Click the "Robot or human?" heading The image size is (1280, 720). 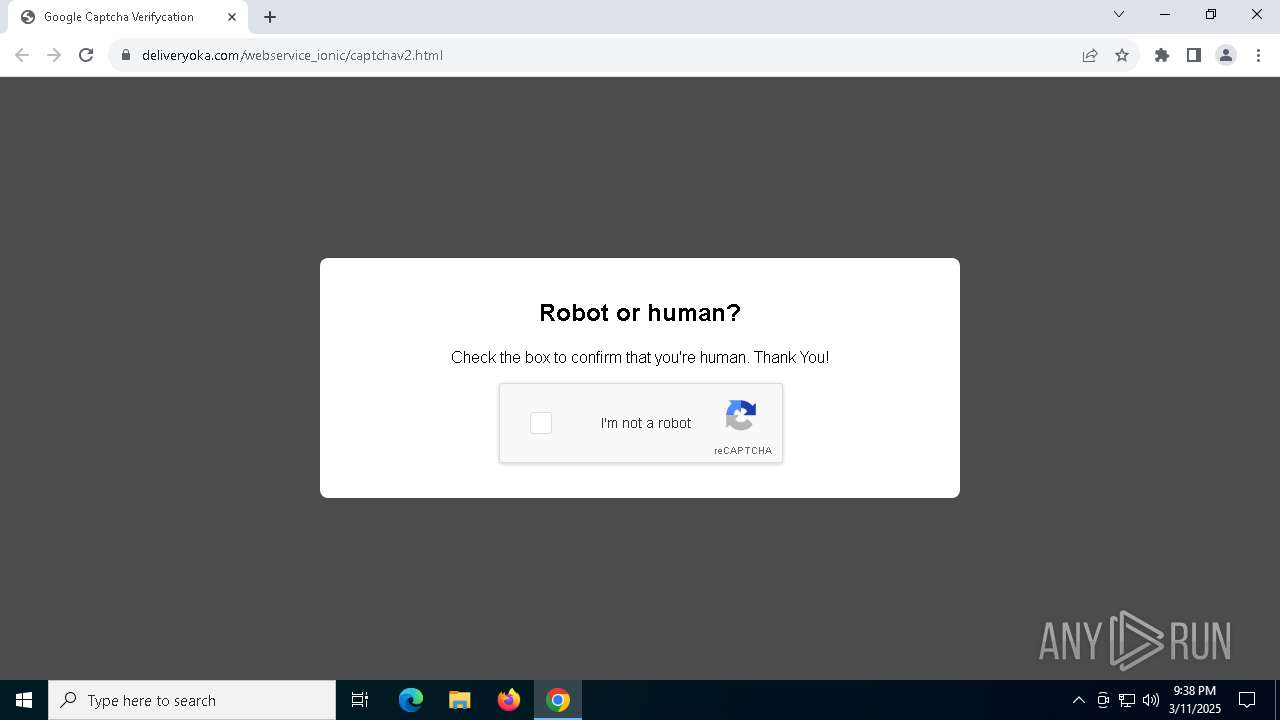pos(640,313)
